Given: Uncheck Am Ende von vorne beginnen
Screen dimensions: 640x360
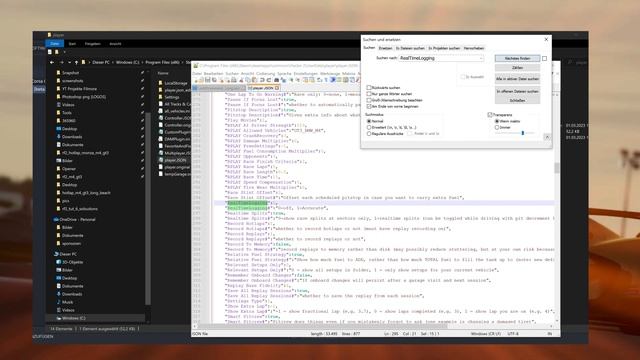Looking at the screenshot, I should [369, 106].
